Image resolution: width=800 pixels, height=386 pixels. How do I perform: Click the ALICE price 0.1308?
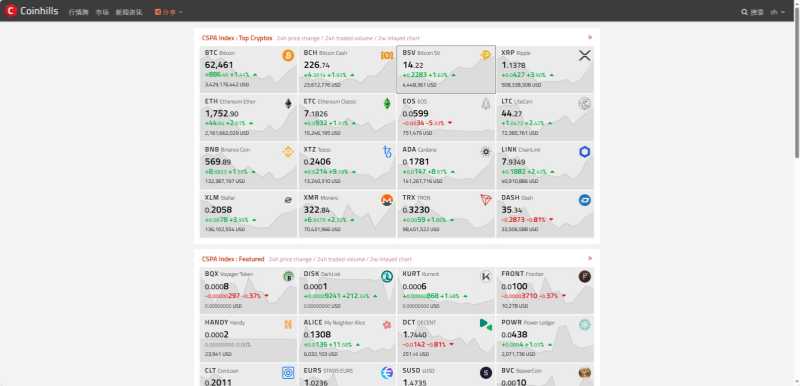click(317, 334)
